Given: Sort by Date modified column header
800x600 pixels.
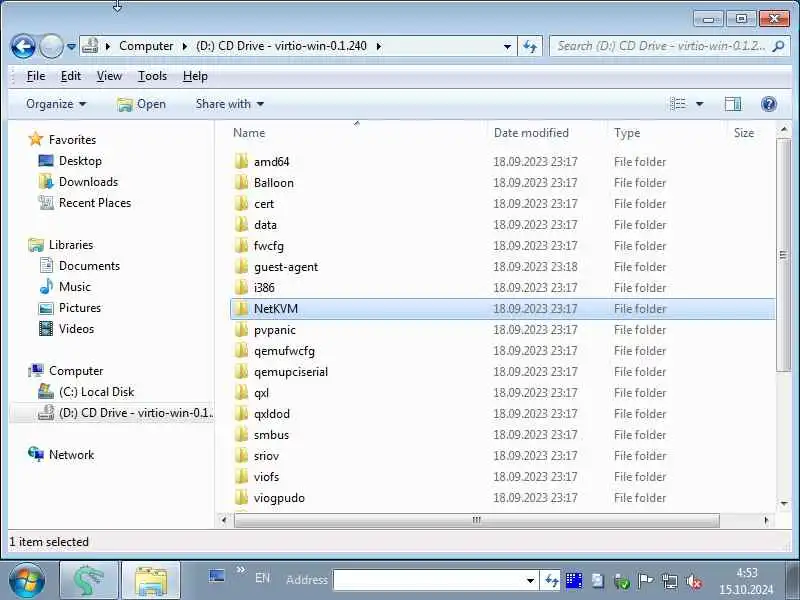Looking at the screenshot, I should pyautogui.click(x=531, y=133).
